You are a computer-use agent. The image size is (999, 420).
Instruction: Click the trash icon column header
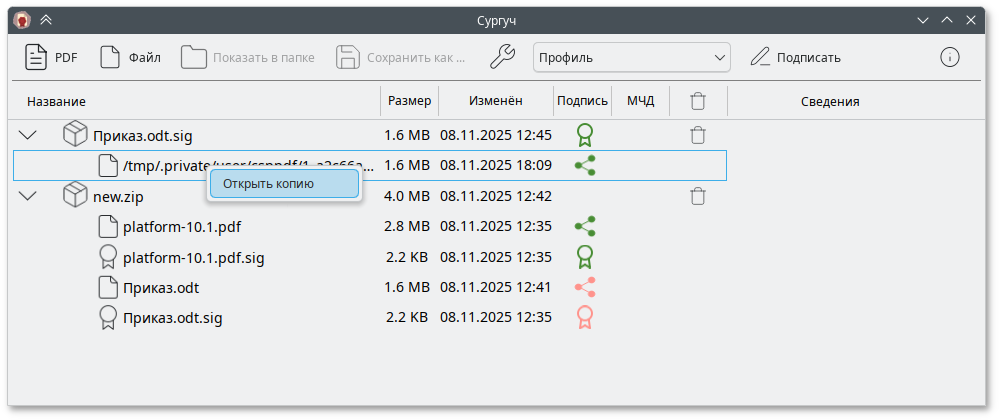tap(698, 101)
